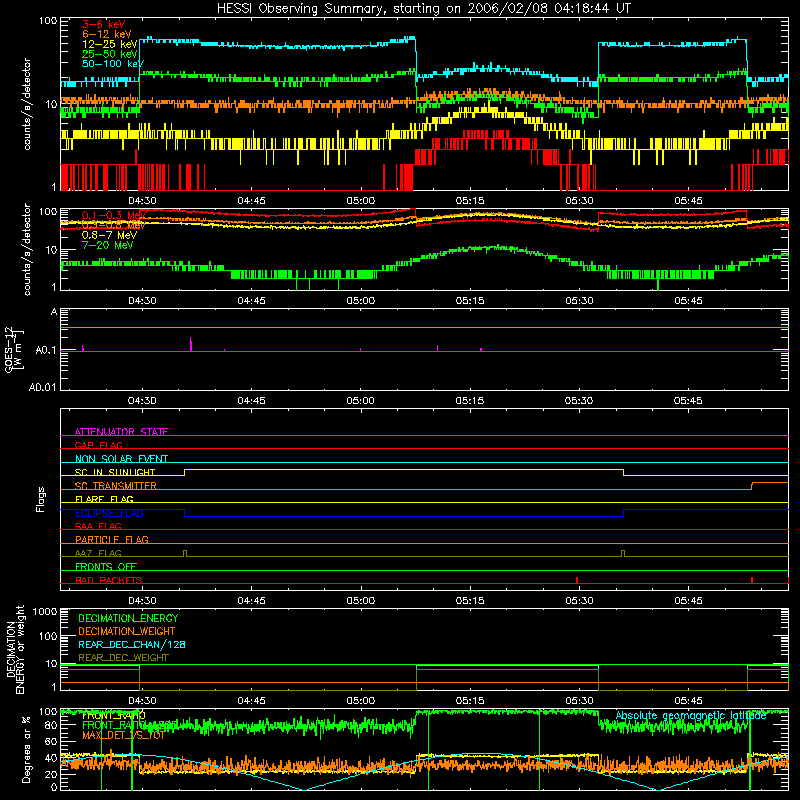
Task: Click the green 25-50 keV legend label
Action: pyautogui.click(x=110, y=54)
